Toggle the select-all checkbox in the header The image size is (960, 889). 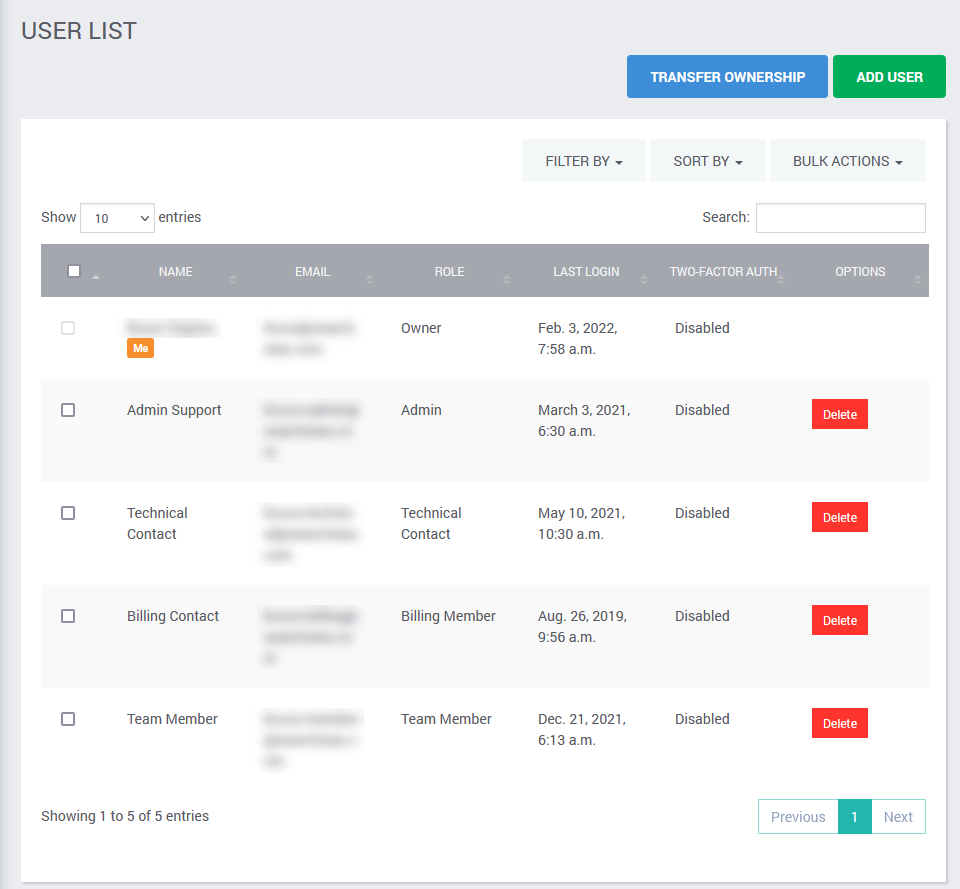74,271
